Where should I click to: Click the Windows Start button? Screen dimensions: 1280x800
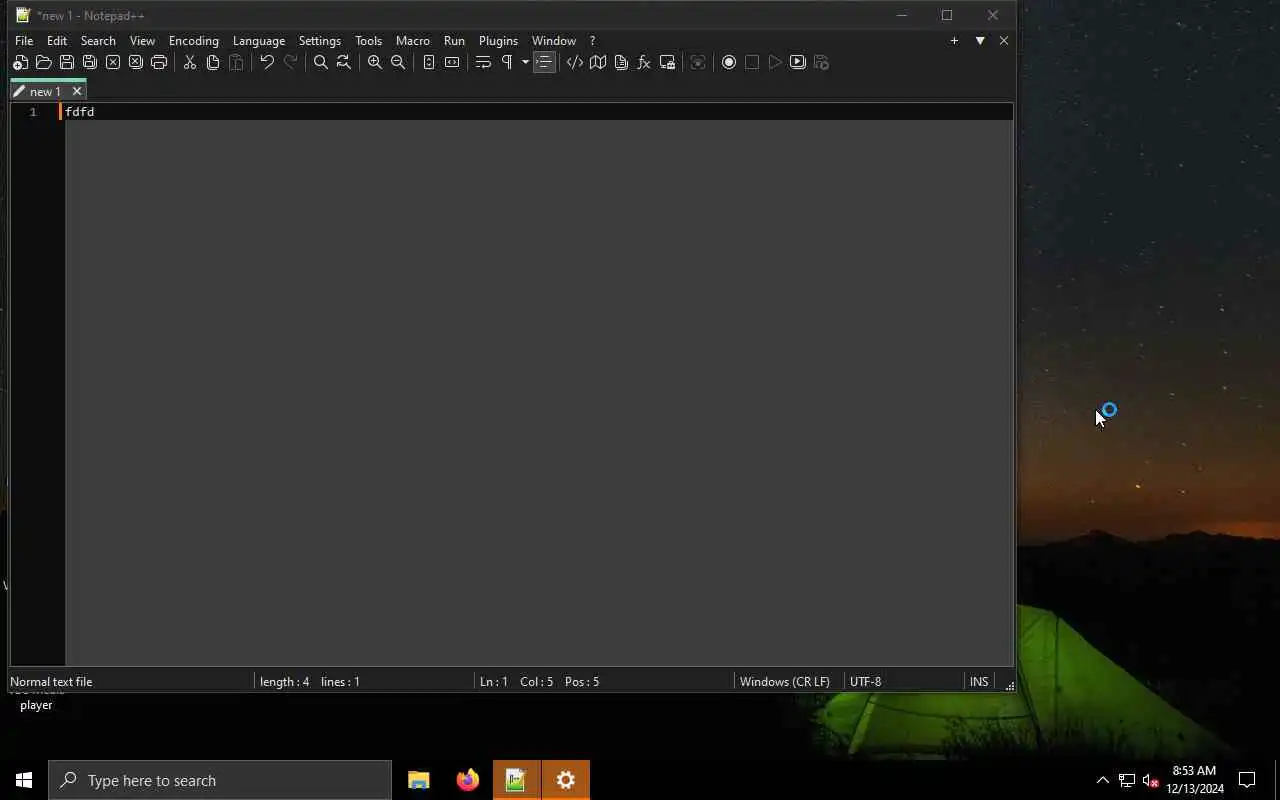coord(24,780)
